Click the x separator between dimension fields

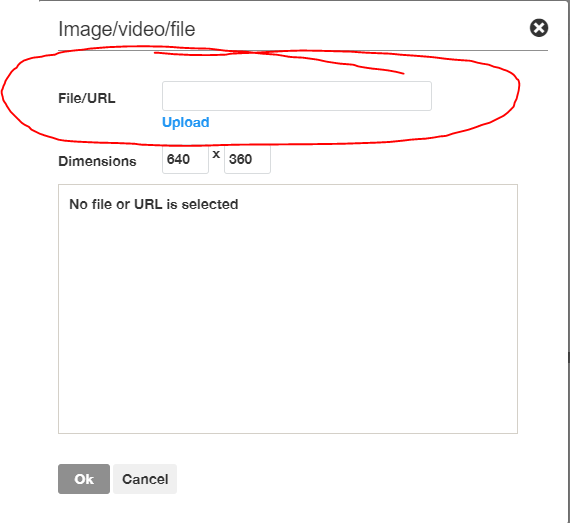coord(216,154)
